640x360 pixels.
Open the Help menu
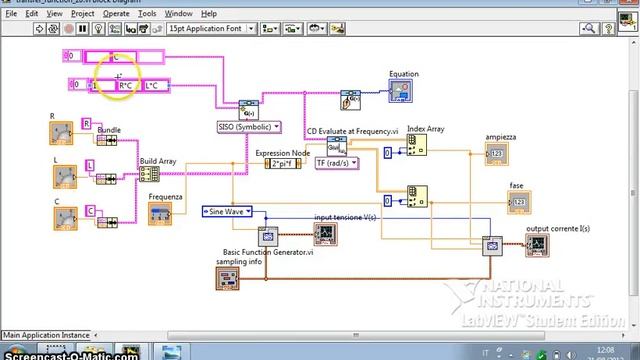tap(209, 13)
